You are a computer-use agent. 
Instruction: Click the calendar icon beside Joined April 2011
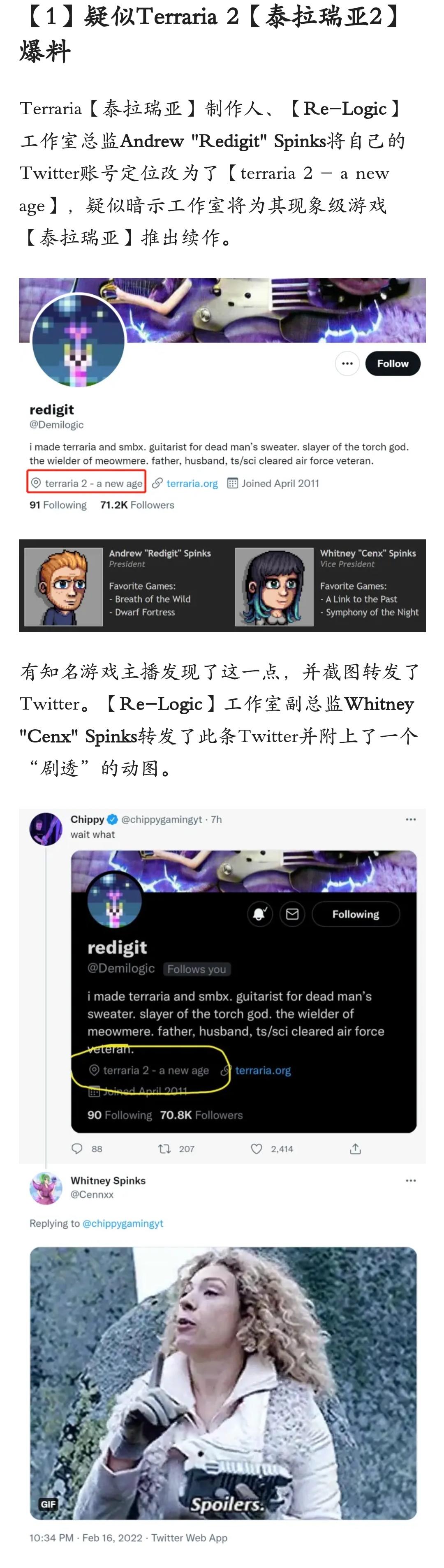232,483
